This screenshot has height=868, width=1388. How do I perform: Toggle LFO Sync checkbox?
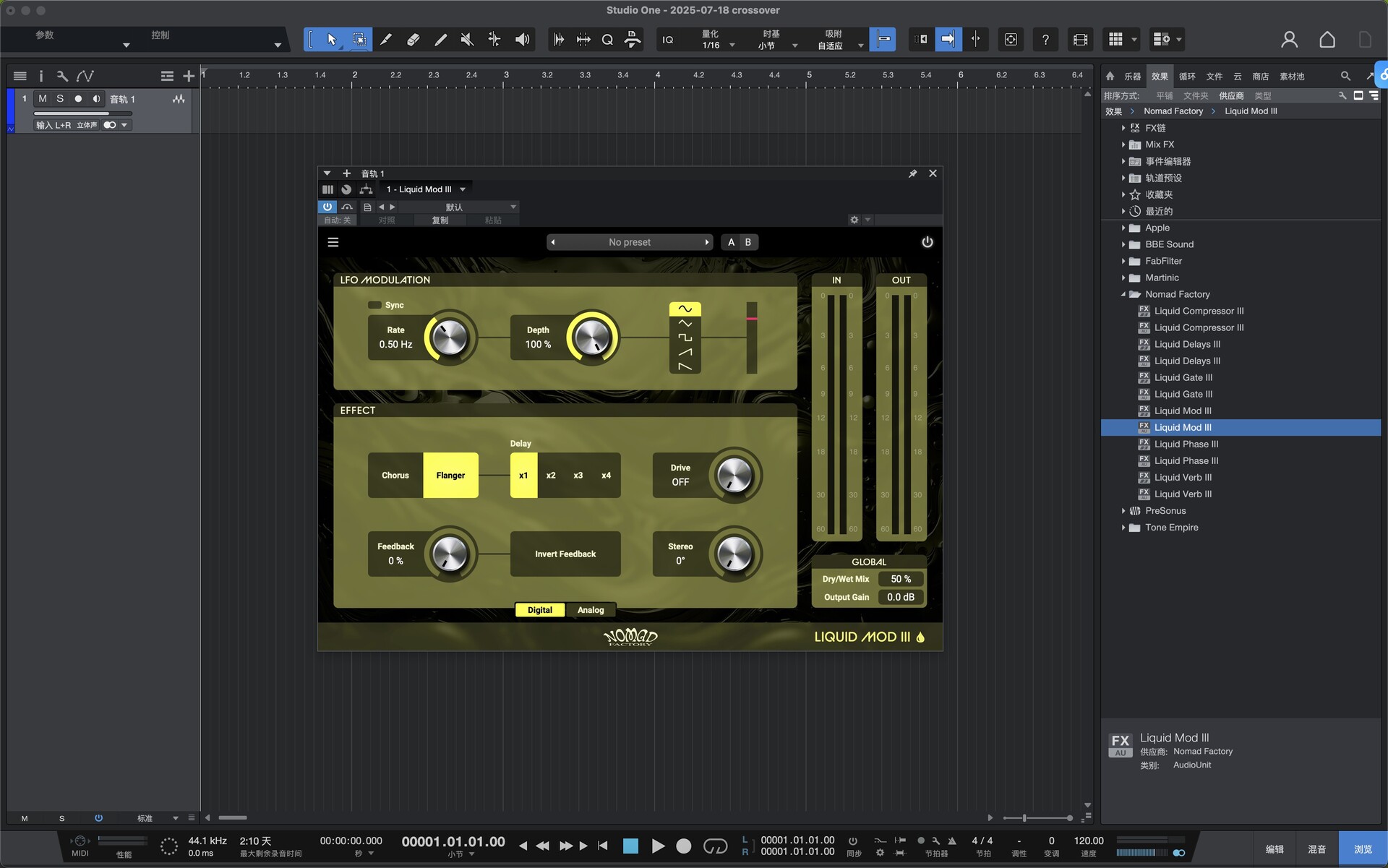coord(374,305)
